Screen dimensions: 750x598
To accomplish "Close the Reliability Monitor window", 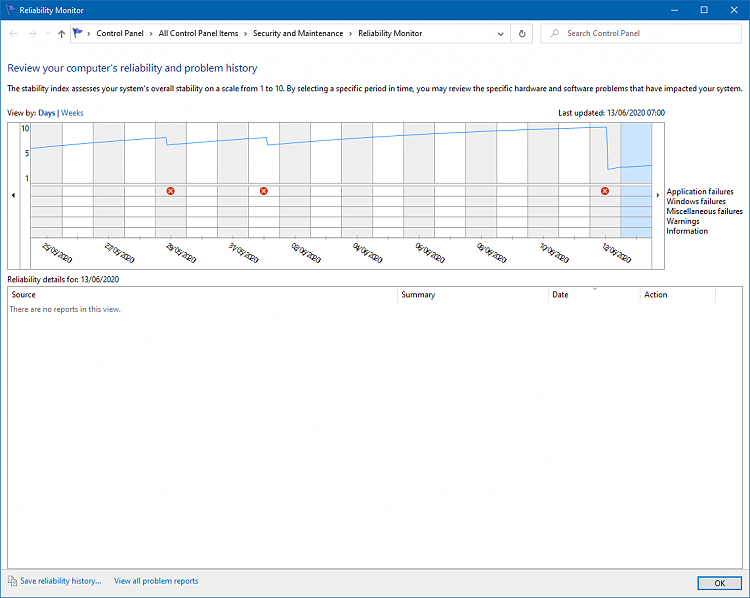I will 734,10.
